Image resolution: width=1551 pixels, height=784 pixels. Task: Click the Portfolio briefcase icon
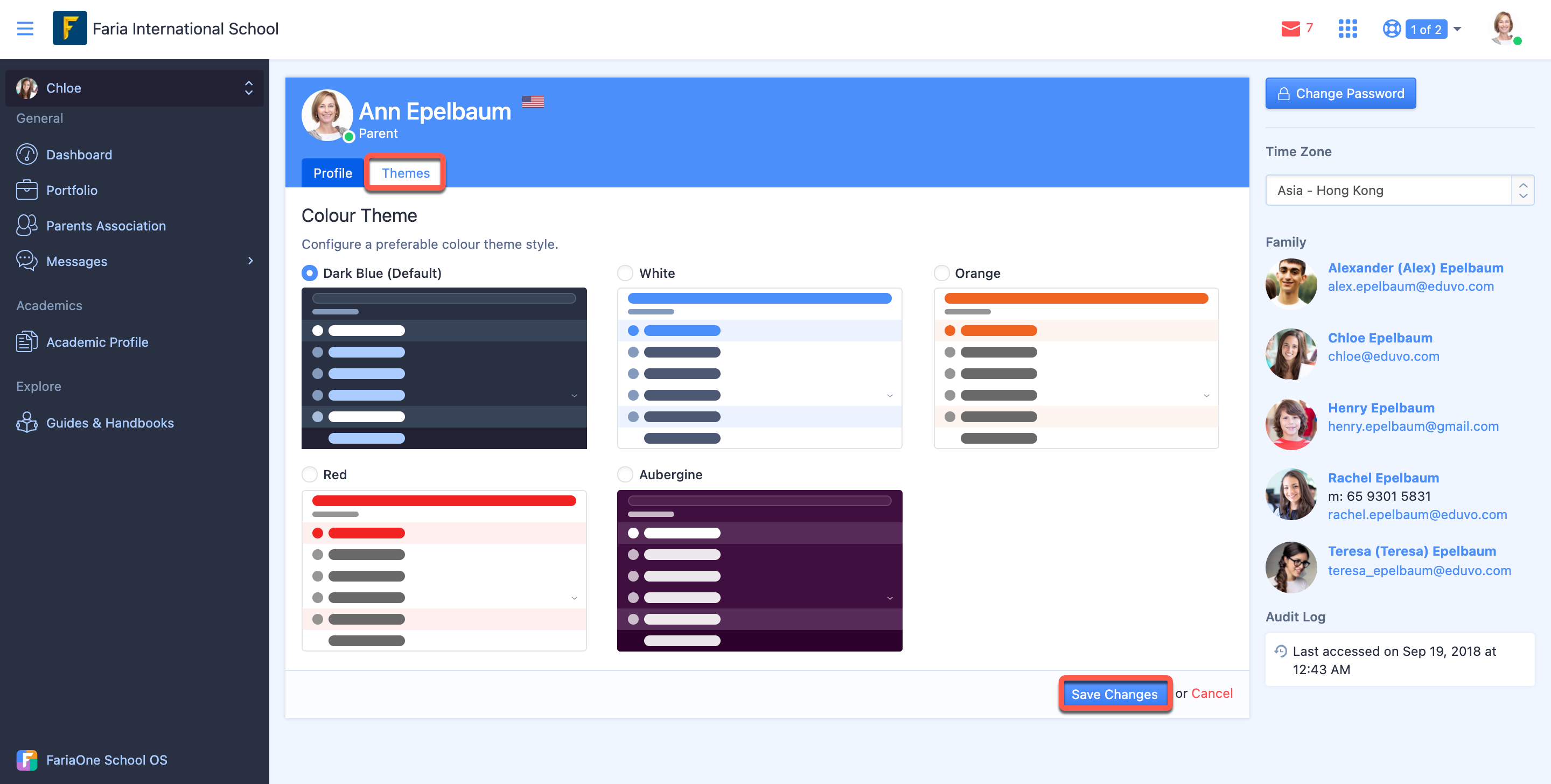tap(27, 190)
